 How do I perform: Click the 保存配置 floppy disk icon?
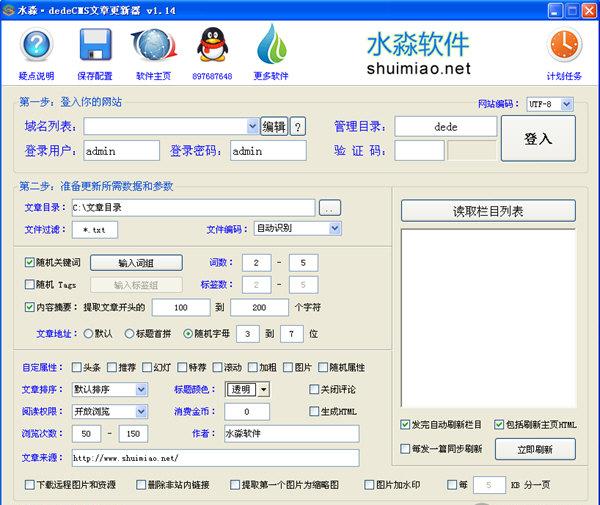tap(95, 45)
